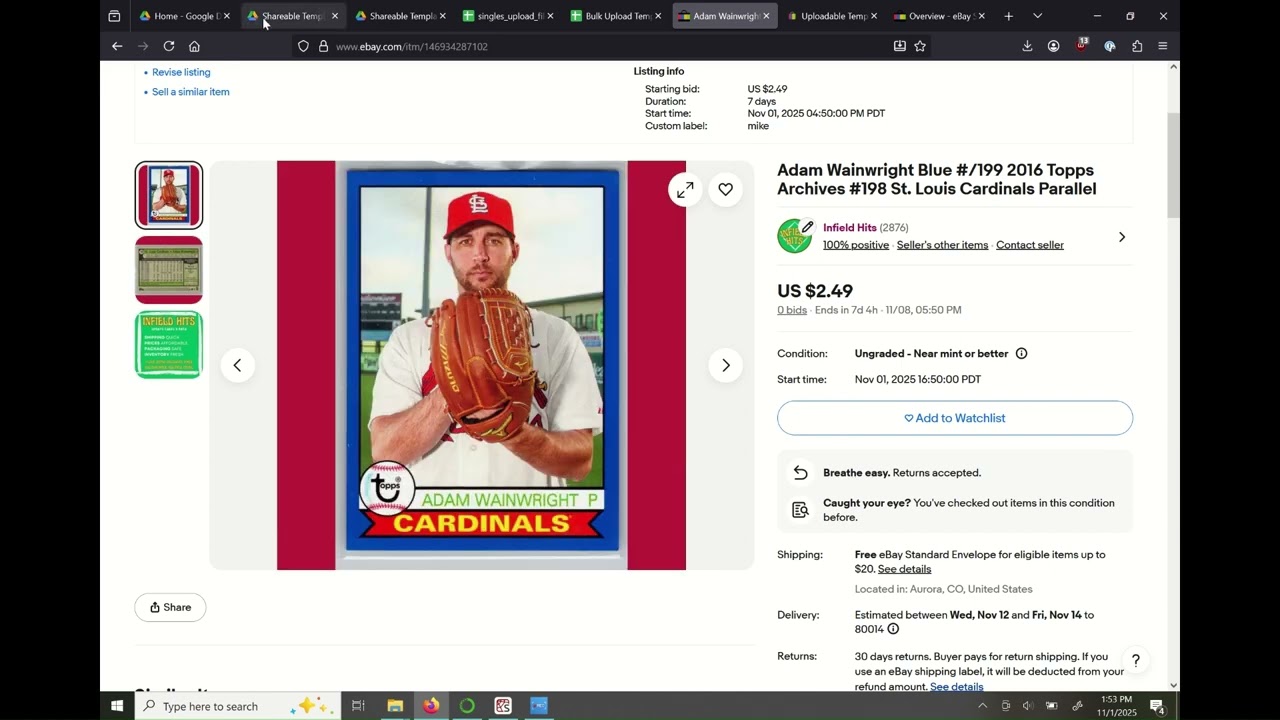Click the taskbar search box
The height and width of the screenshot is (720, 1280).
click(238, 706)
